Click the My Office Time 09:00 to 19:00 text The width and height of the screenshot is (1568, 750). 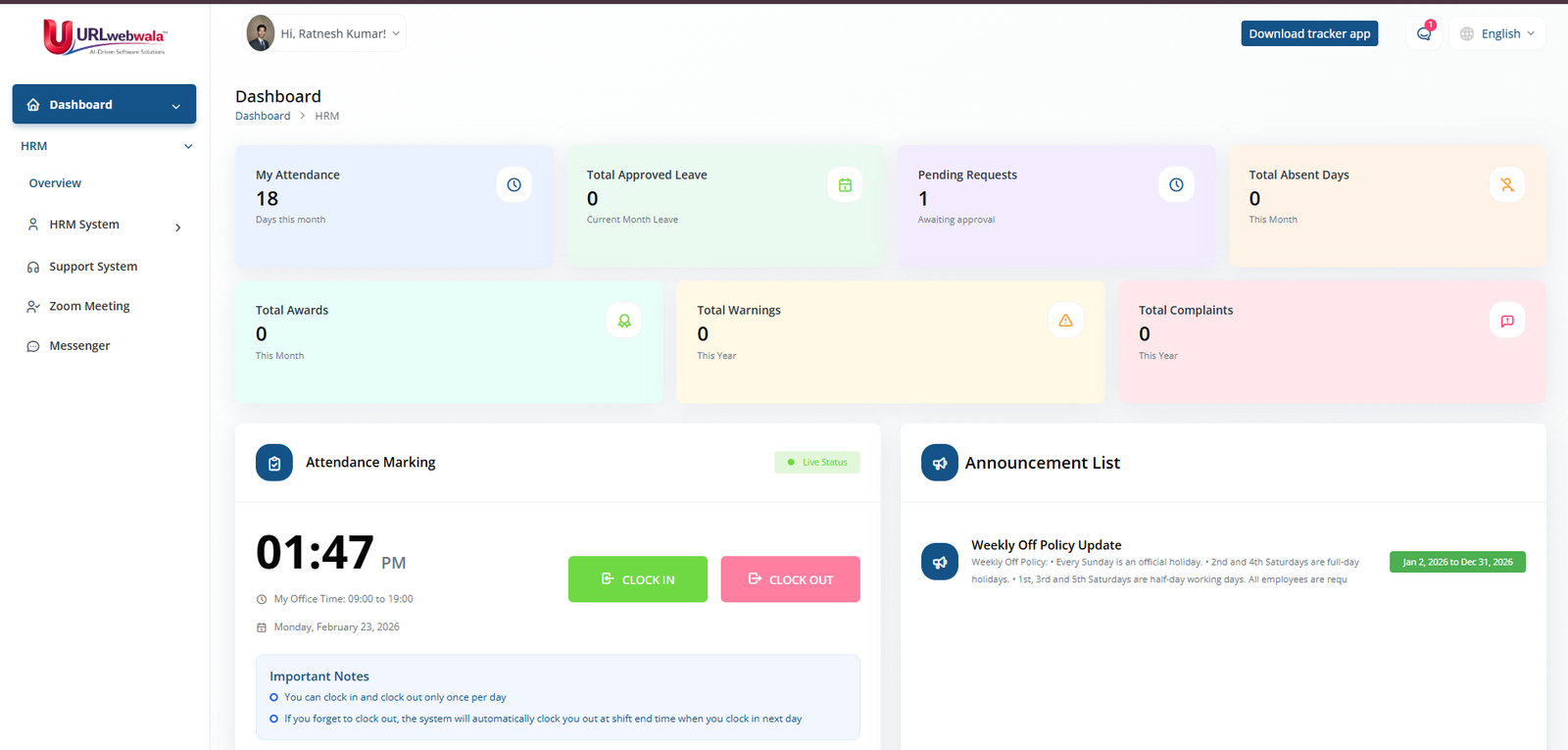(x=343, y=599)
